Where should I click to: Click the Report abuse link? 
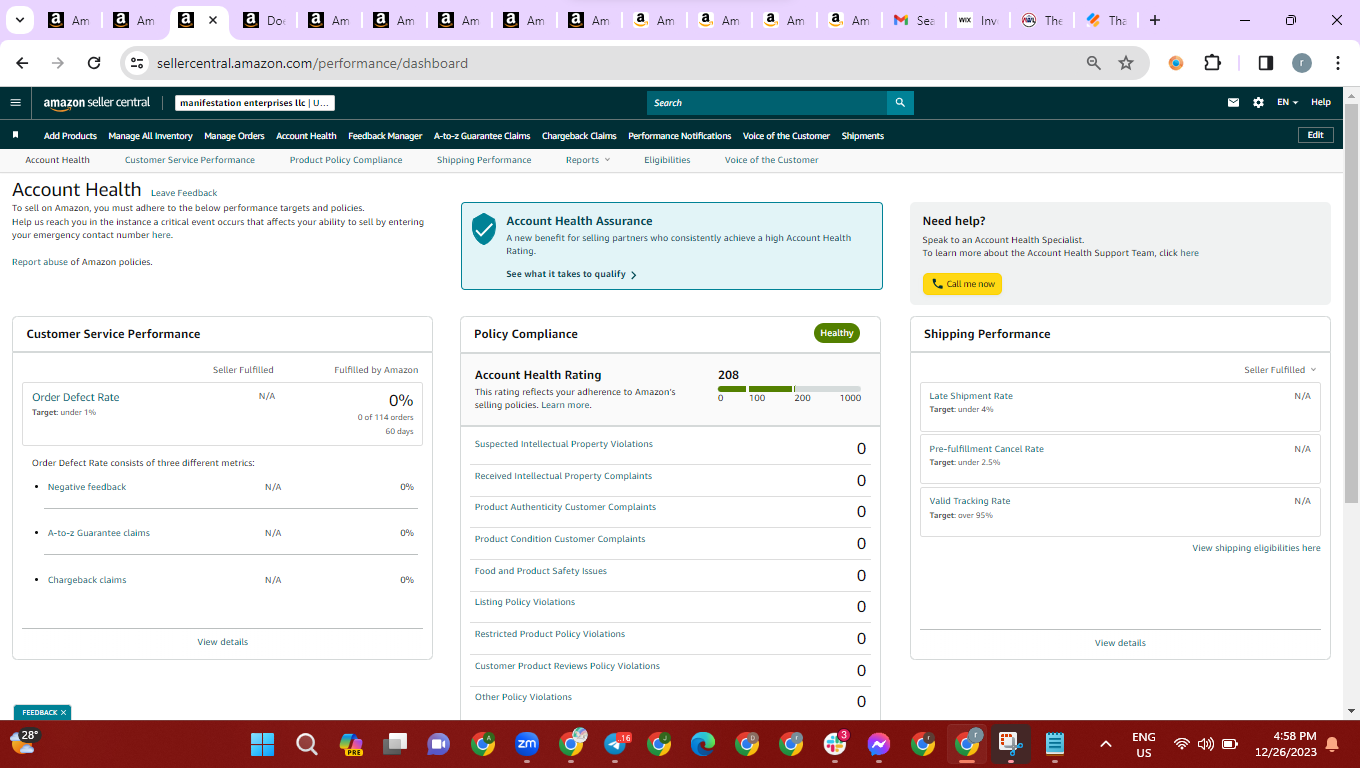pos(39,262)
